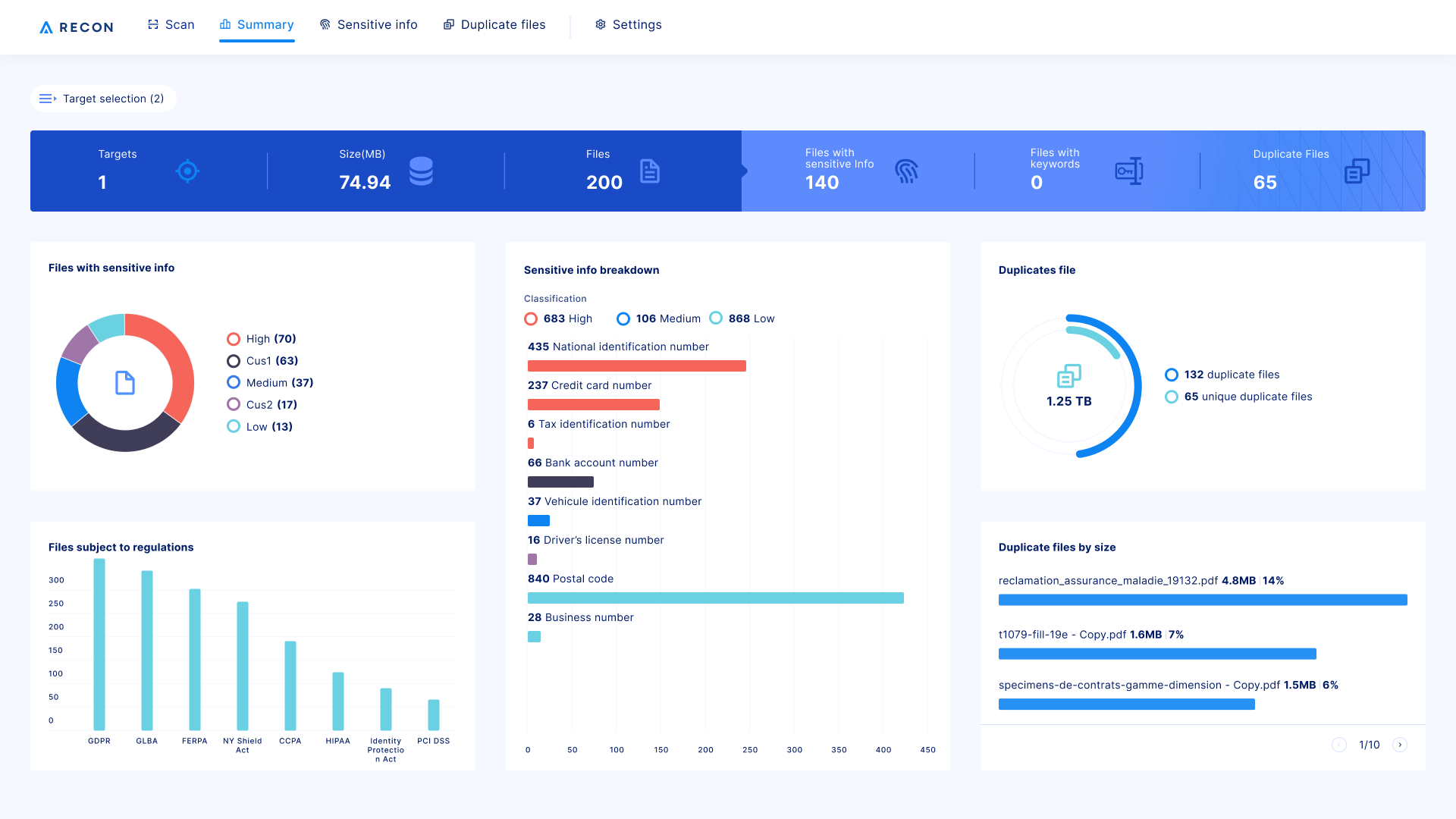Click the Duplicate Files banner icon
The width and height of the screenshot is (1456, 819).
point(1357,171)
